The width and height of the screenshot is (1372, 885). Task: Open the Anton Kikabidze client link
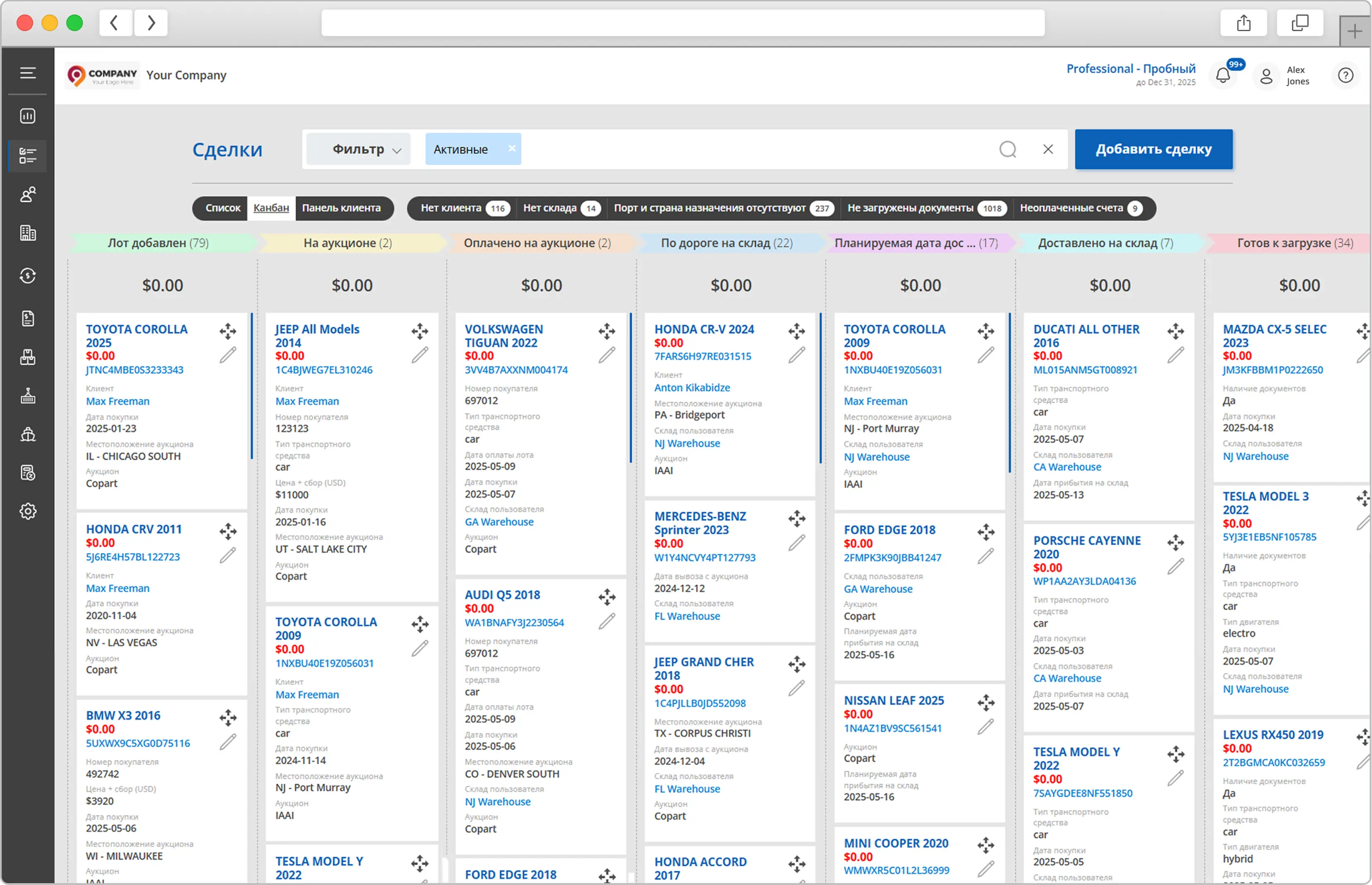coord(692,388)
